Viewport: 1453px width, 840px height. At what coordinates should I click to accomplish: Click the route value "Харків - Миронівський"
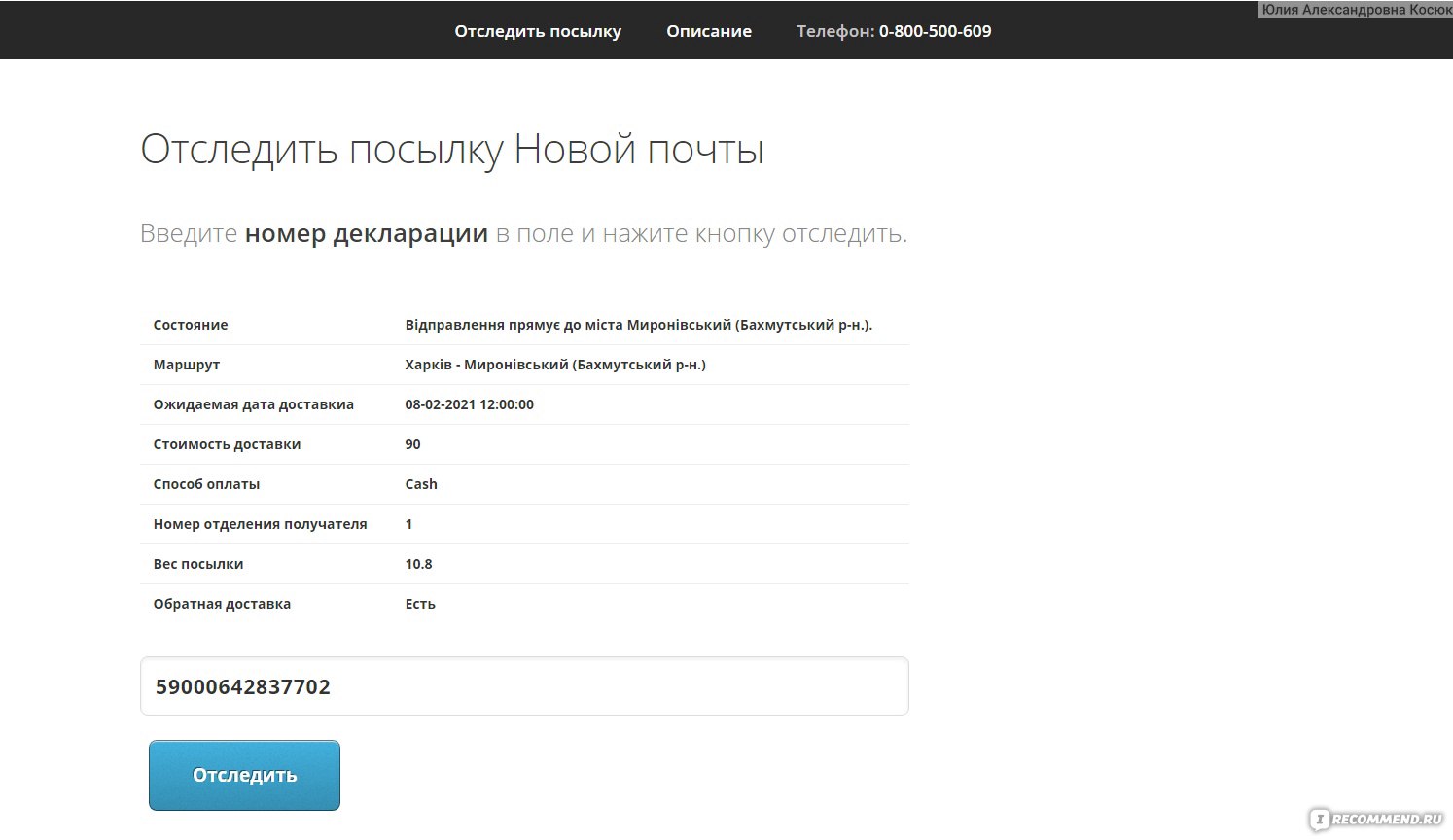486,365
